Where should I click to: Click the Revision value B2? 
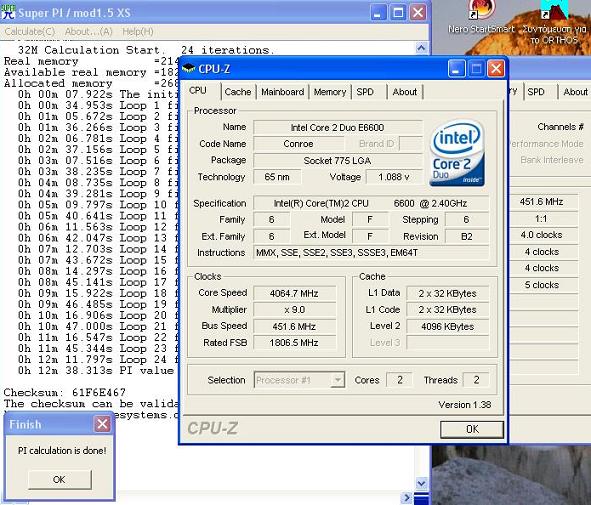tap(467, 237)
